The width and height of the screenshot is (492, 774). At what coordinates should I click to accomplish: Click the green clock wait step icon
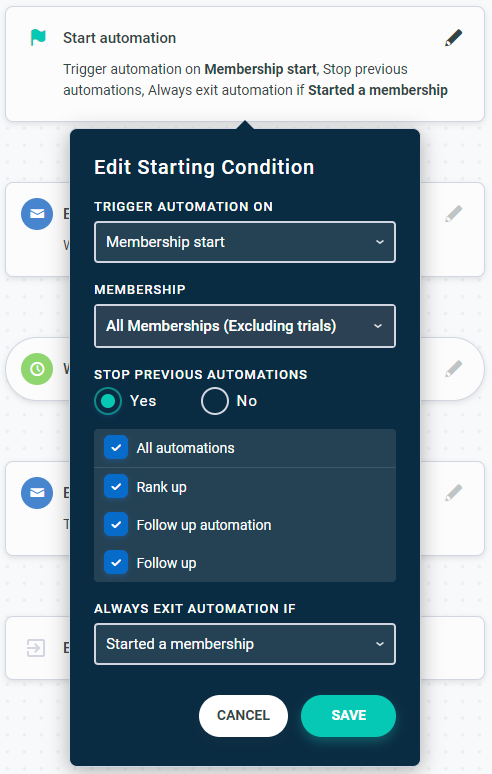tap(37, 369)
